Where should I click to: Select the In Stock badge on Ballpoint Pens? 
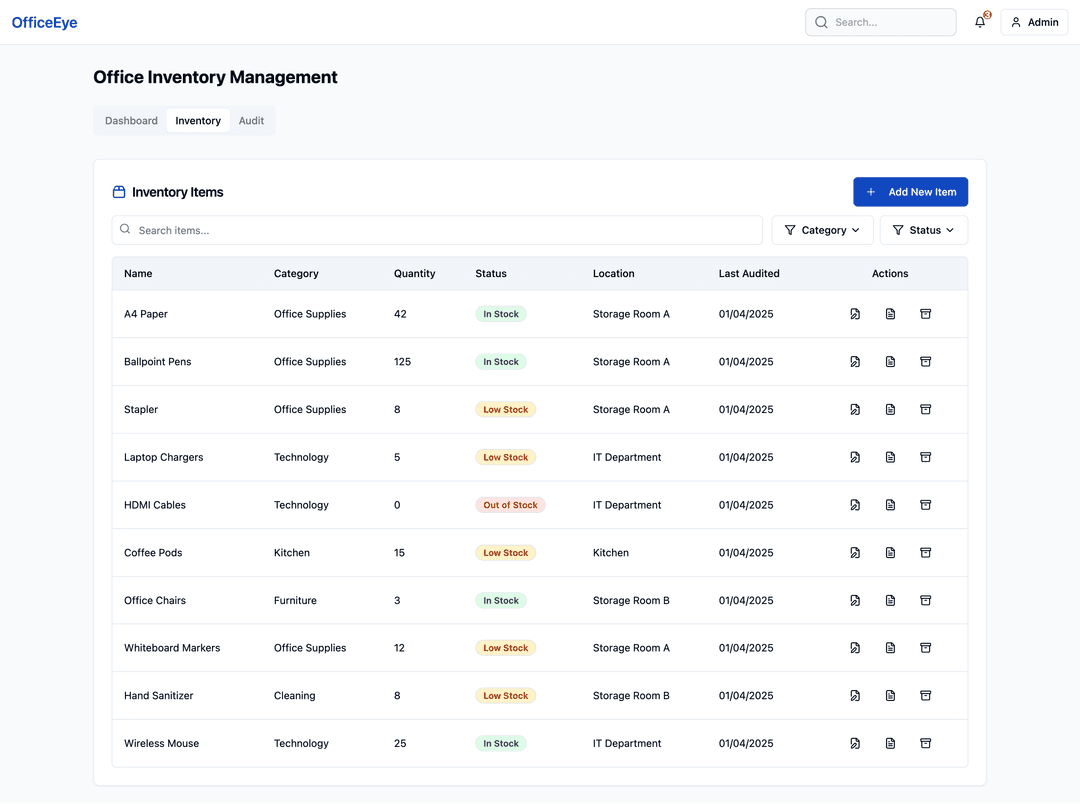500,361
